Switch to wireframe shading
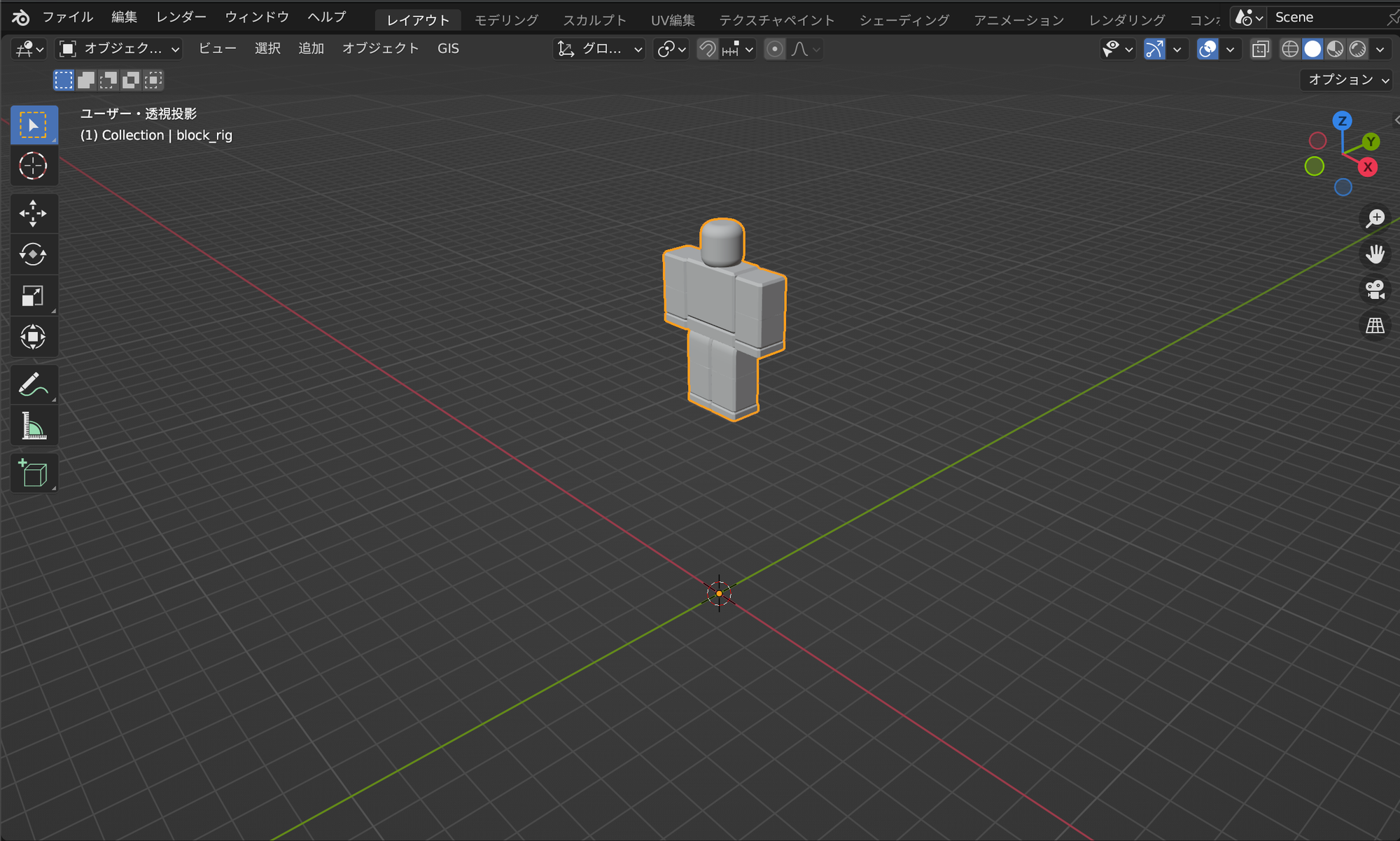This screenshot has width=1400, height=841. pyautogui.click(x=1290, y=49)
